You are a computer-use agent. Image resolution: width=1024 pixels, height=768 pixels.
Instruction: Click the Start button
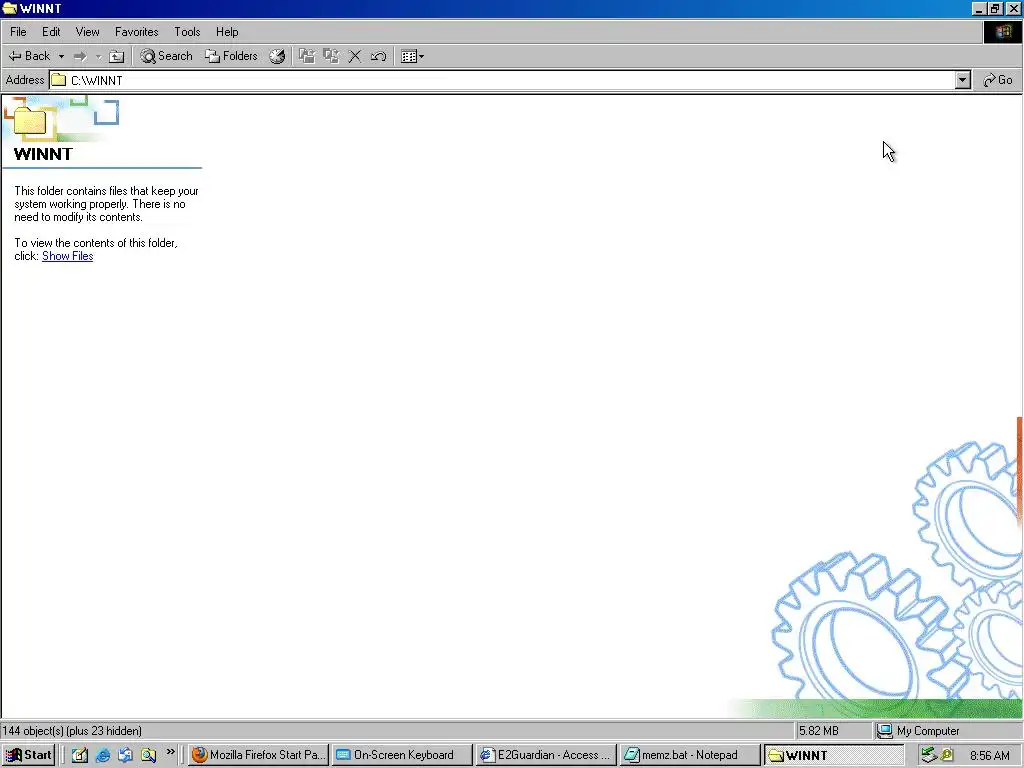tap(29, 755)
